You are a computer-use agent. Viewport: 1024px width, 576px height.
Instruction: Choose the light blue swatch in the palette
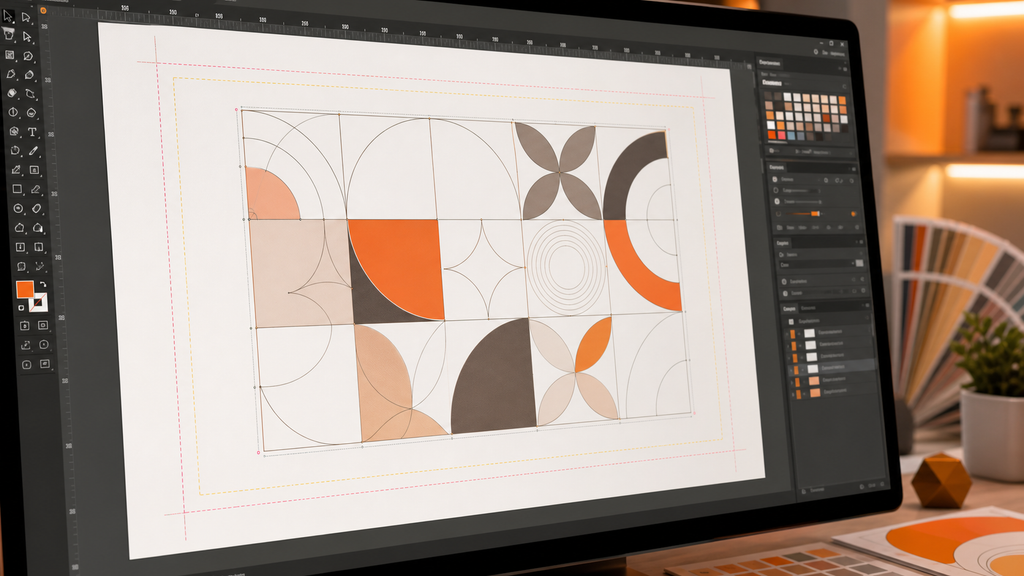pos(792,136)
